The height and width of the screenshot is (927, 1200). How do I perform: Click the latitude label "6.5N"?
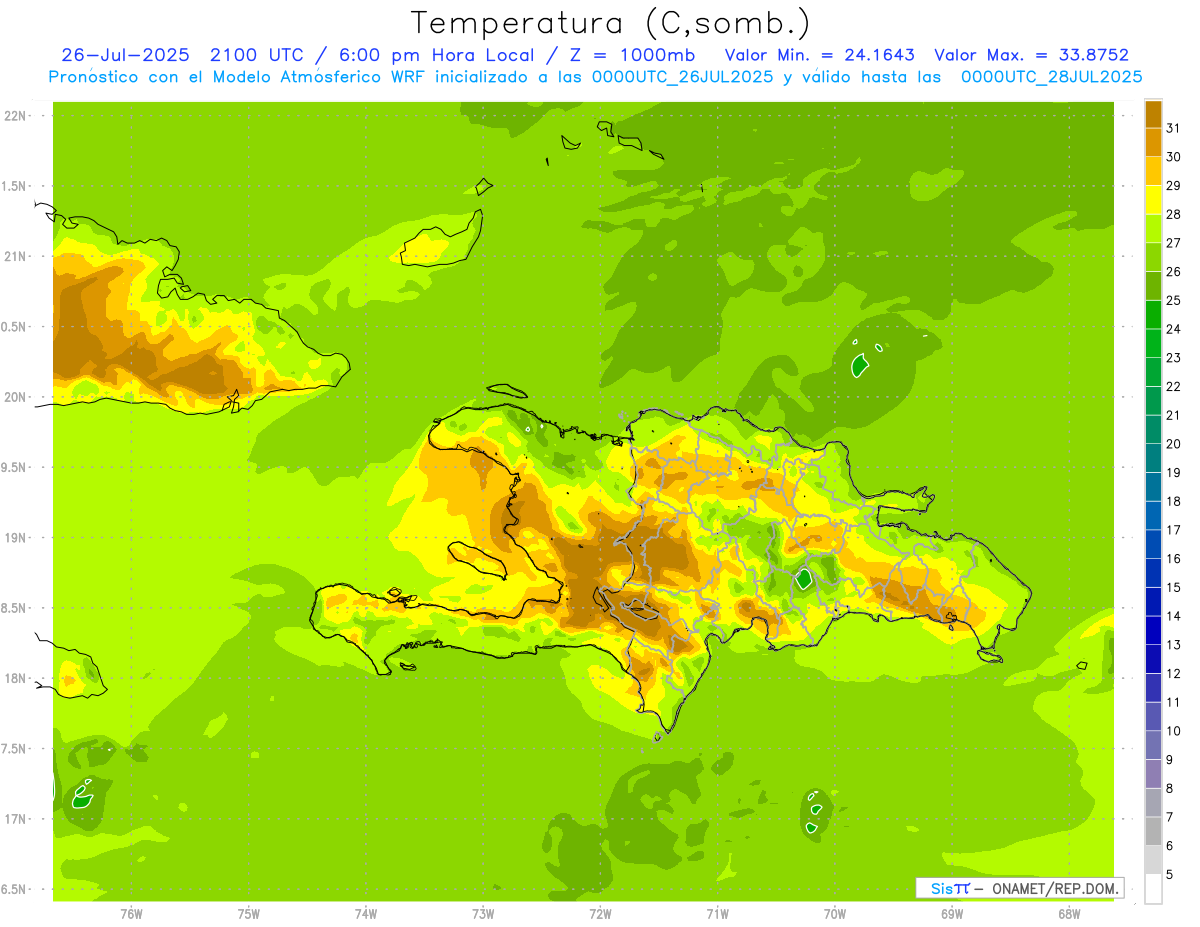[14, 889]
